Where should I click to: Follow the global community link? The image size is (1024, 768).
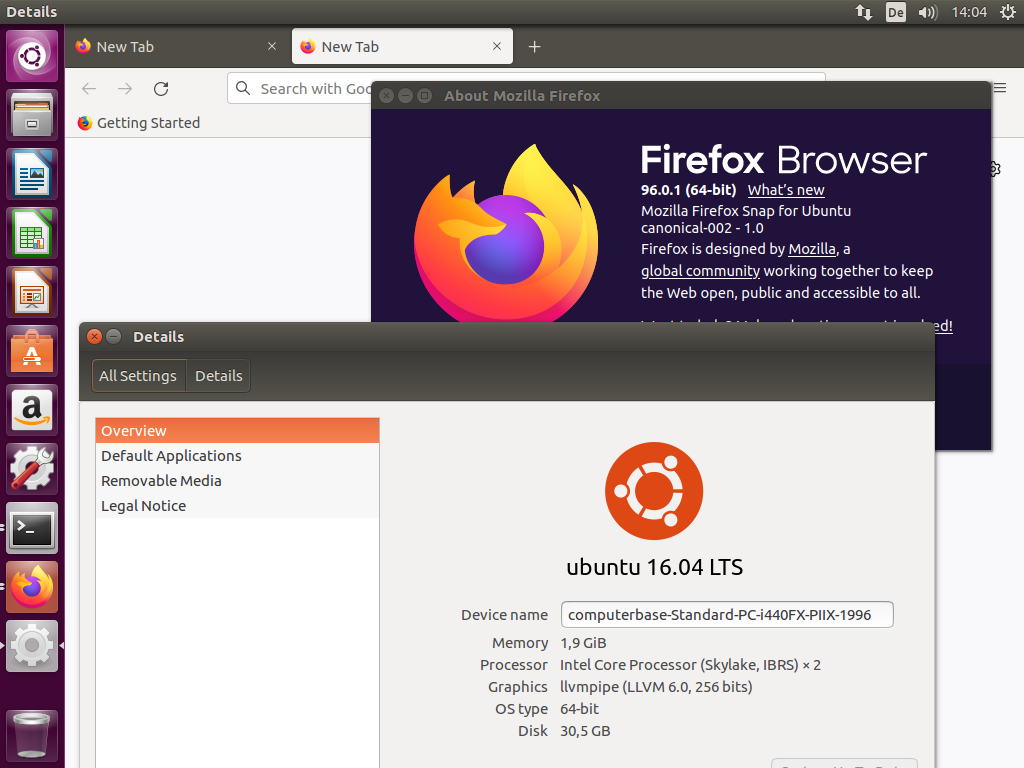point(700,271)
